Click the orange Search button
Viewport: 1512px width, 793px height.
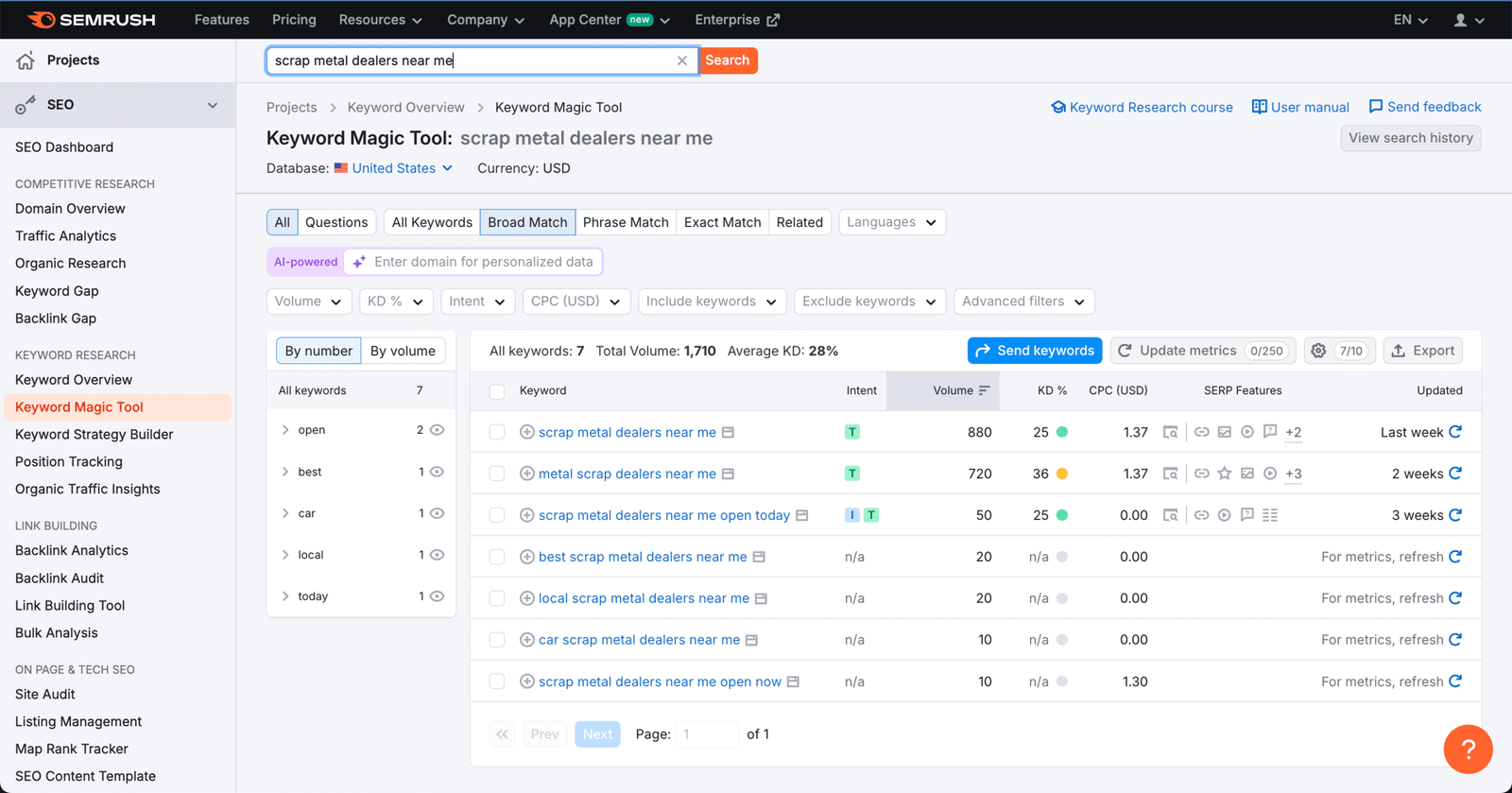[x=728, y=60]
